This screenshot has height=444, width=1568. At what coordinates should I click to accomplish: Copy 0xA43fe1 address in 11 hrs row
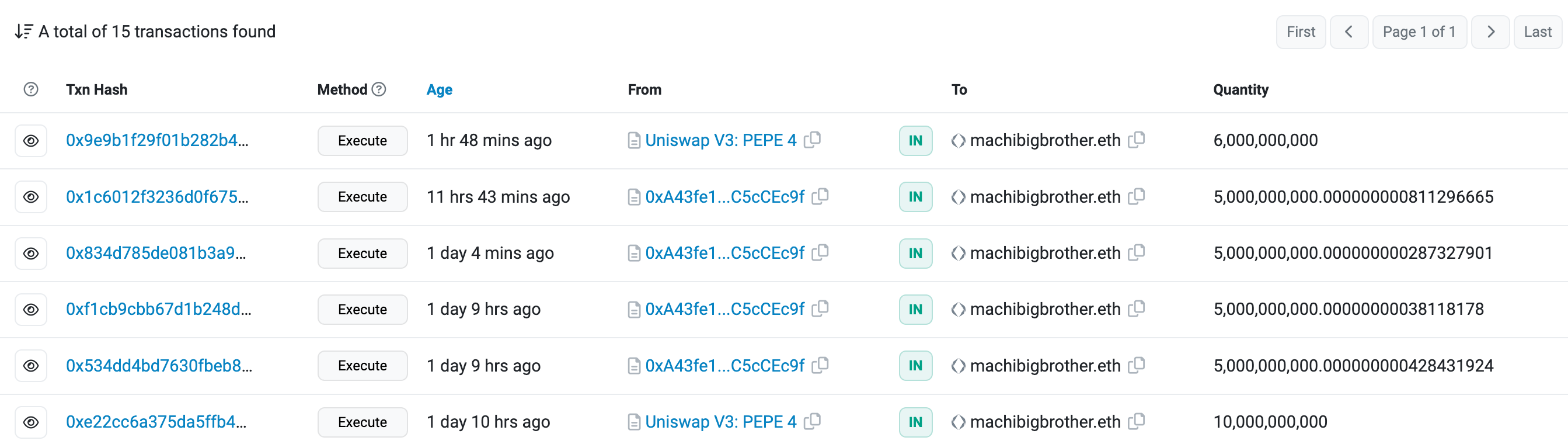click(820, 196)
